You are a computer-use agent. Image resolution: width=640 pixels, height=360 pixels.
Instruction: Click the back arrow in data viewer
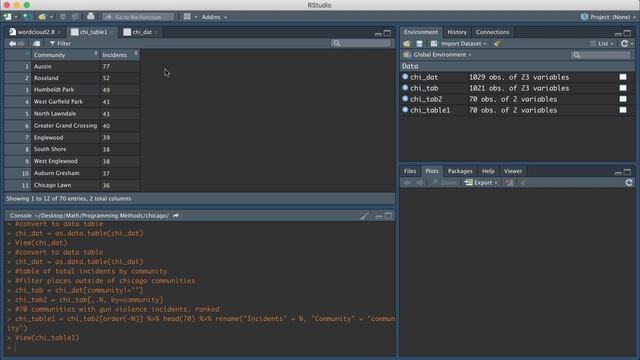12,43
